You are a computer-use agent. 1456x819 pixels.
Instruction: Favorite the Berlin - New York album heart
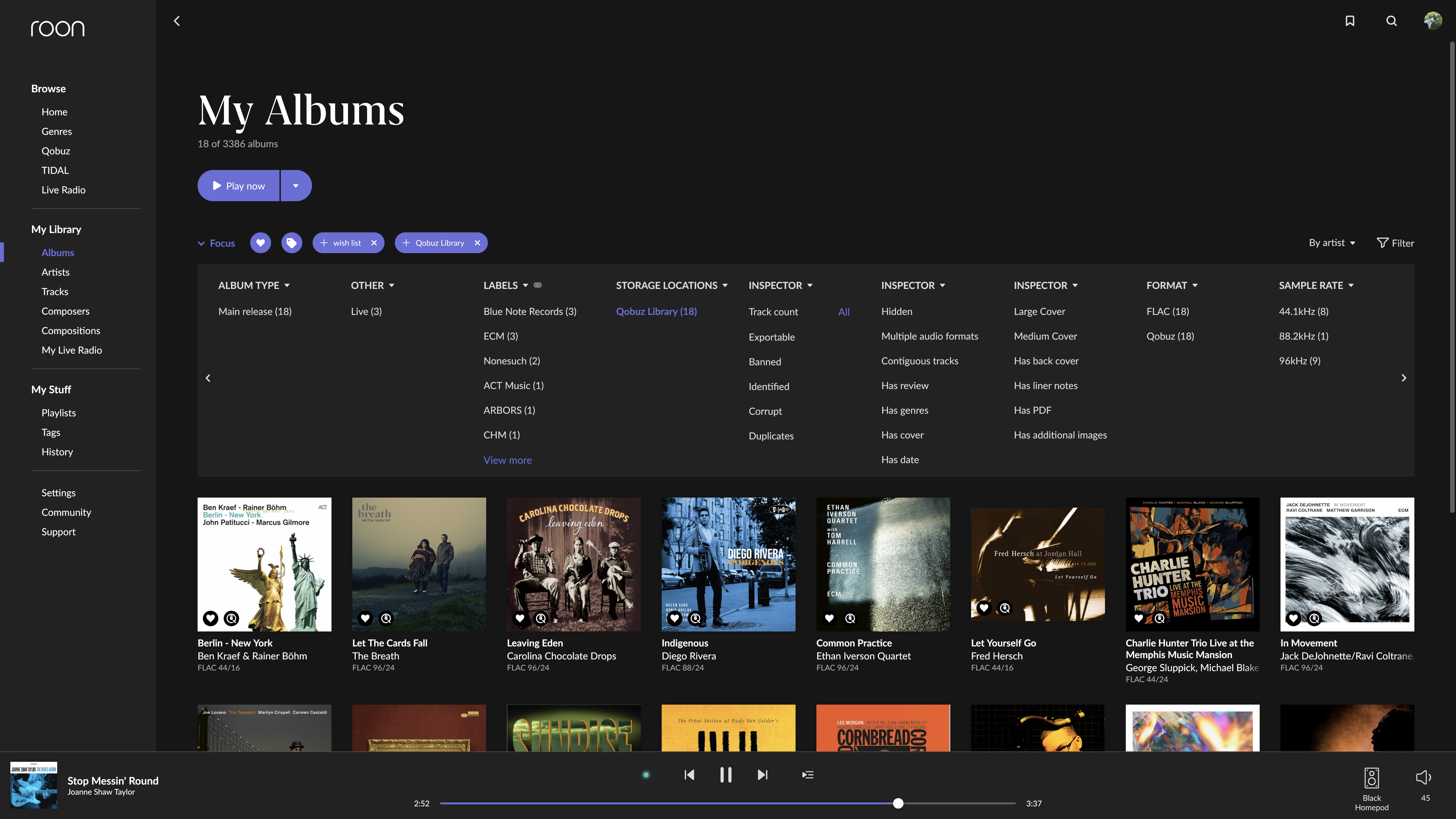[x=211, y=618]
